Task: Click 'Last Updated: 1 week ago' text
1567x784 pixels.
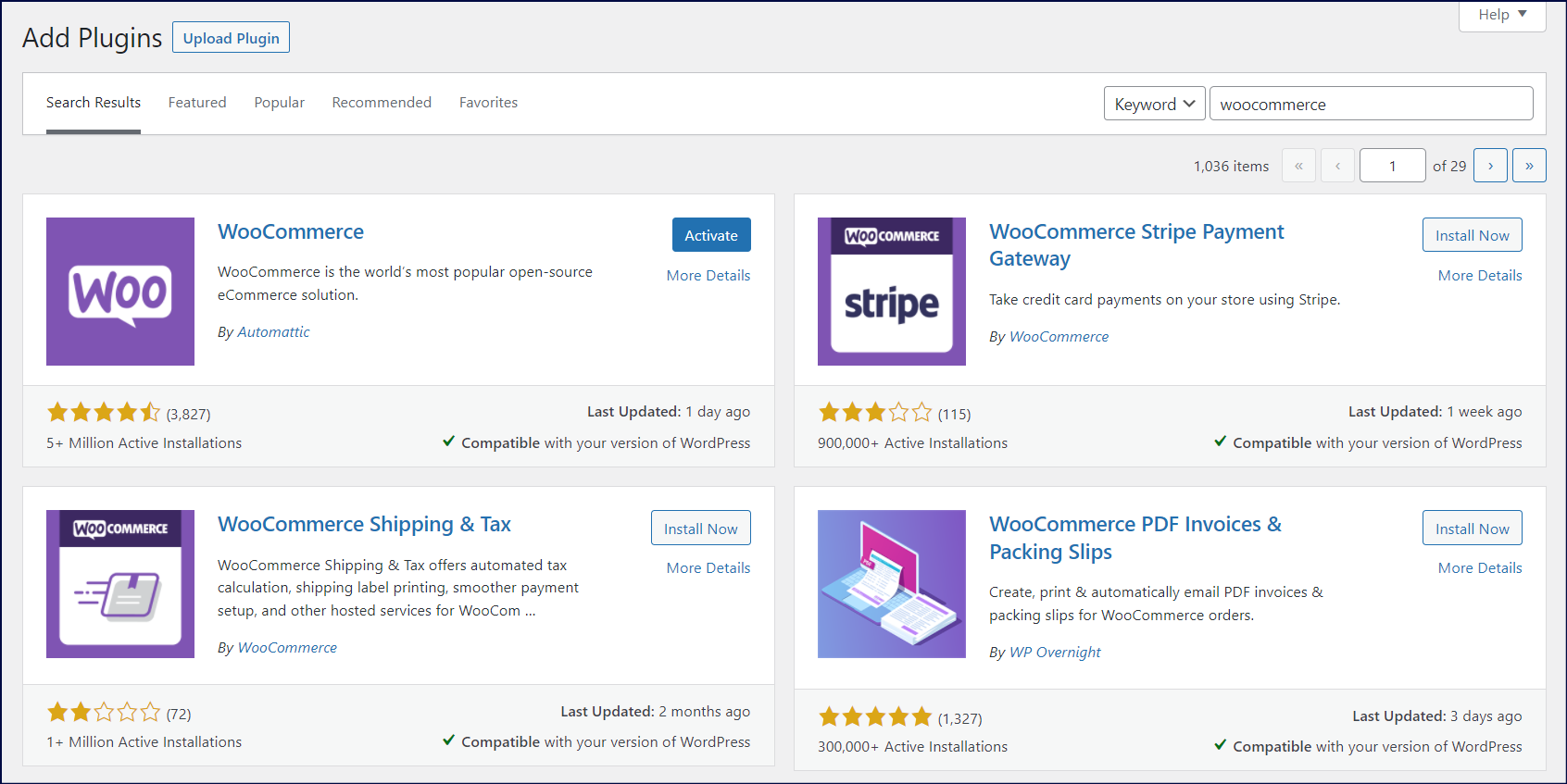Action: coord(1435,411)
